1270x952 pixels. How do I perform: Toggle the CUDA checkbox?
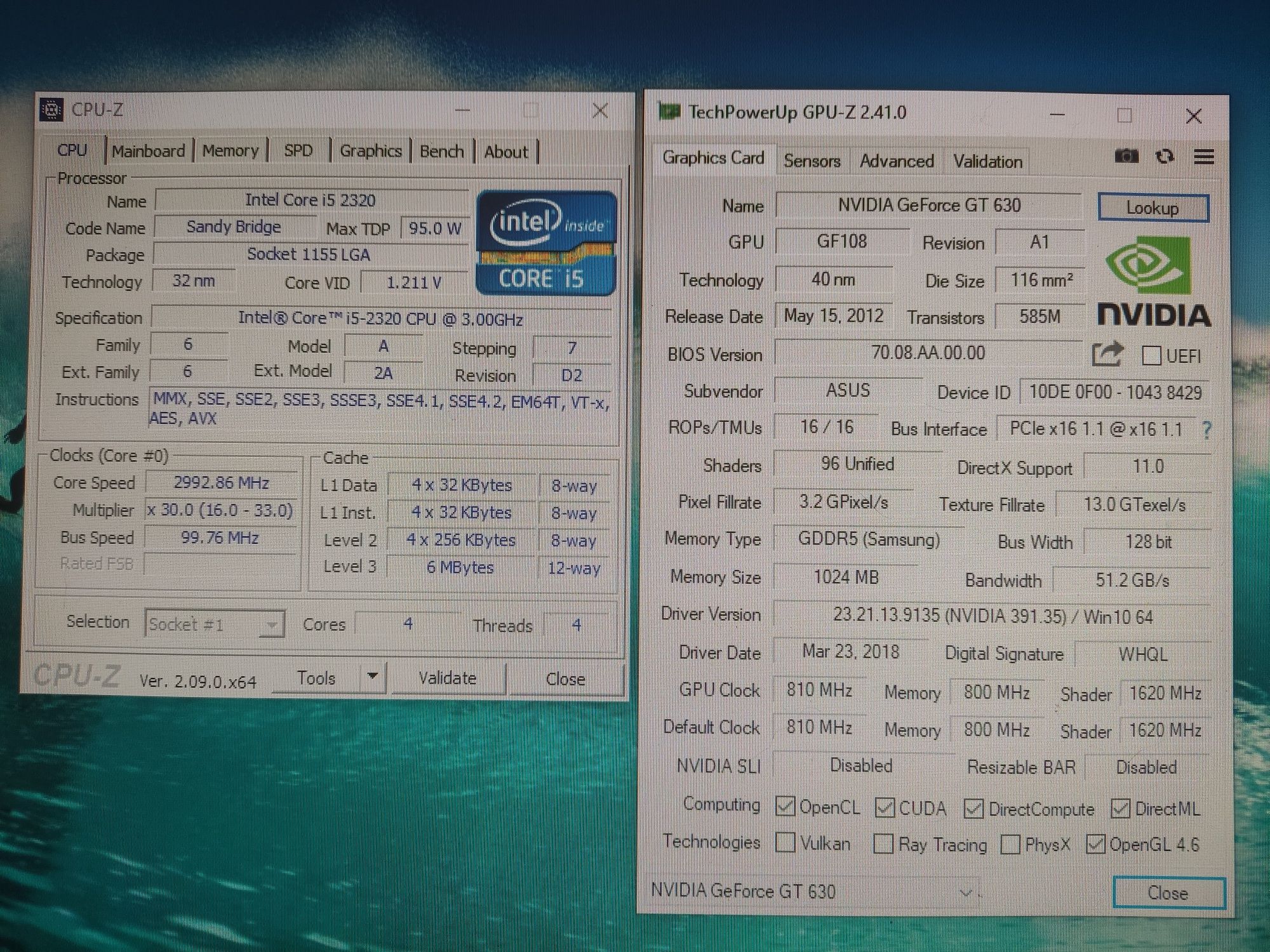click(x=885, y=808)
